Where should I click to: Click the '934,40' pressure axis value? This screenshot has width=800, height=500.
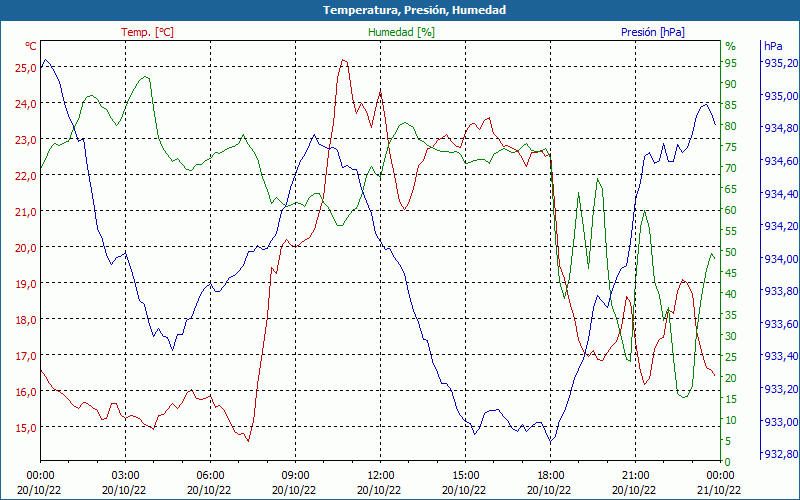point(780,193)
